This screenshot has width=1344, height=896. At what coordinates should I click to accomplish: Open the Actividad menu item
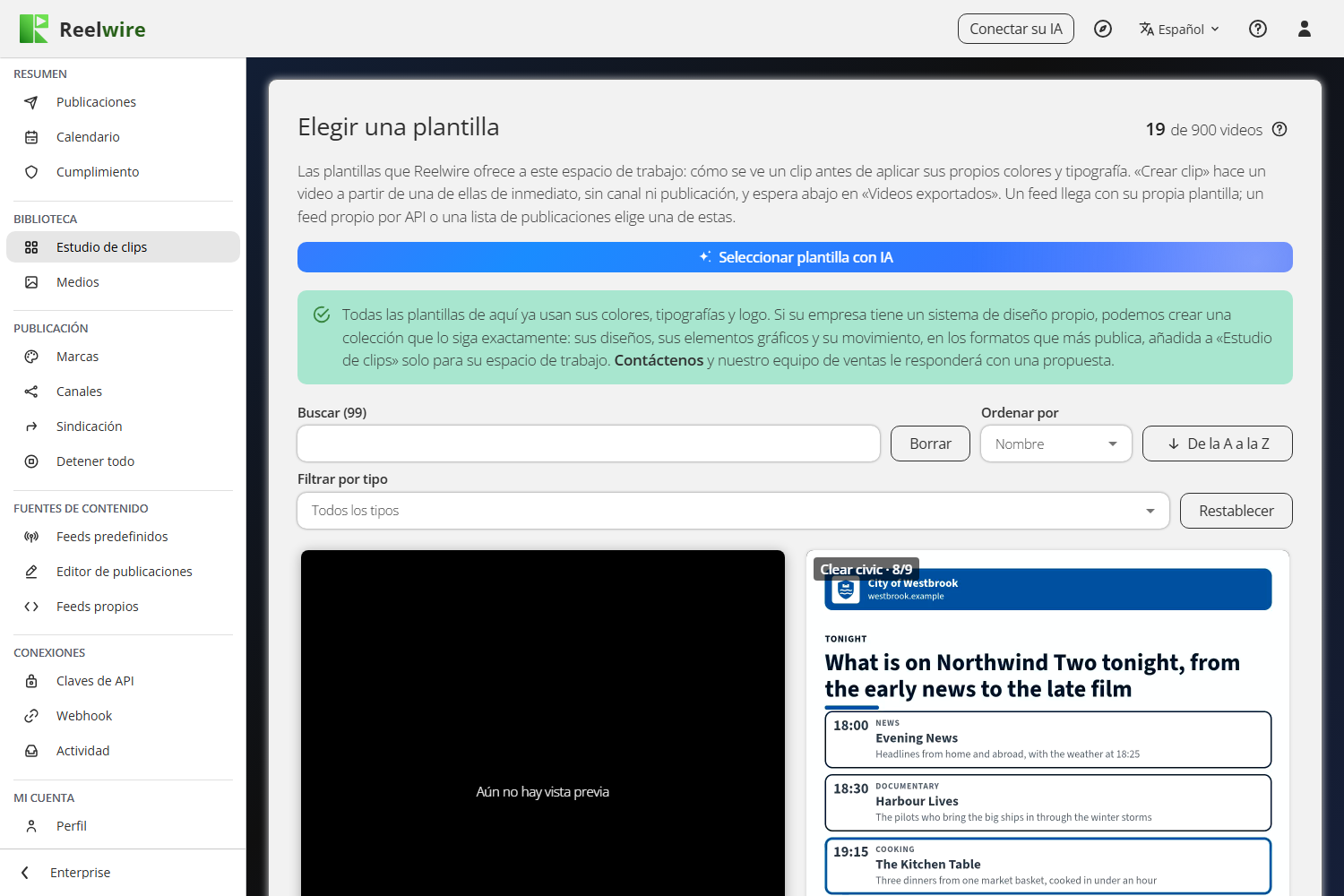123,751
